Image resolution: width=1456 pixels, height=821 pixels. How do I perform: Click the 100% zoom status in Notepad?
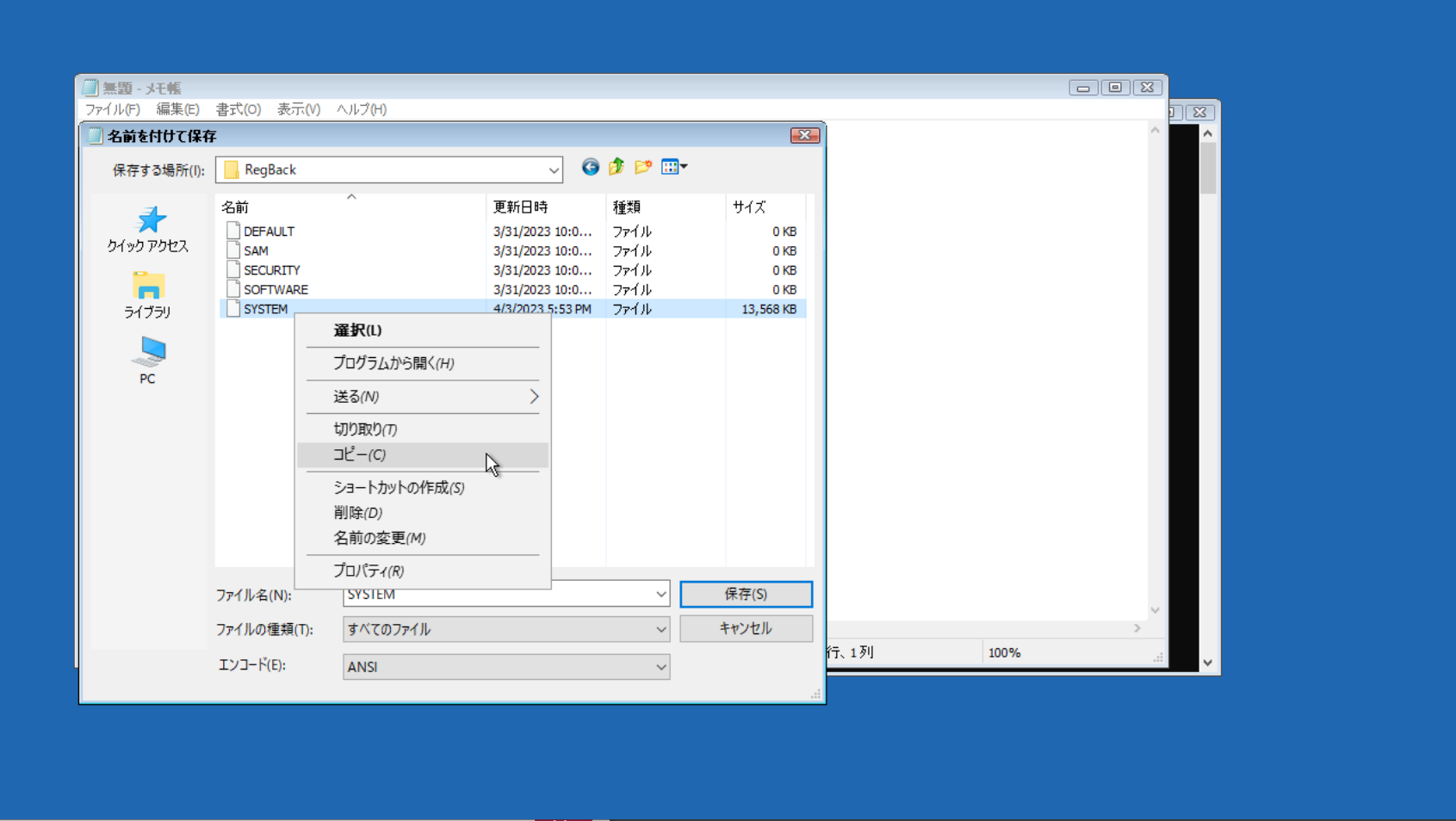pyautogui.click(x=1004, y=653)
